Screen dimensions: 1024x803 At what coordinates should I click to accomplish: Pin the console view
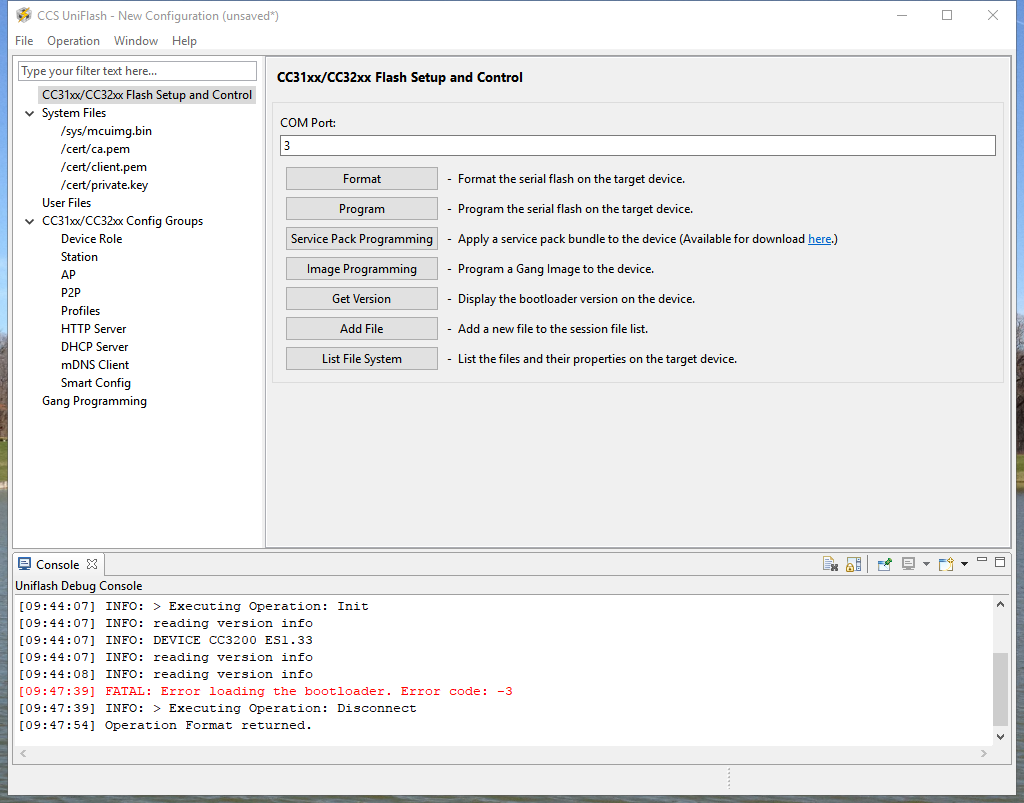[x=885, y=564]
